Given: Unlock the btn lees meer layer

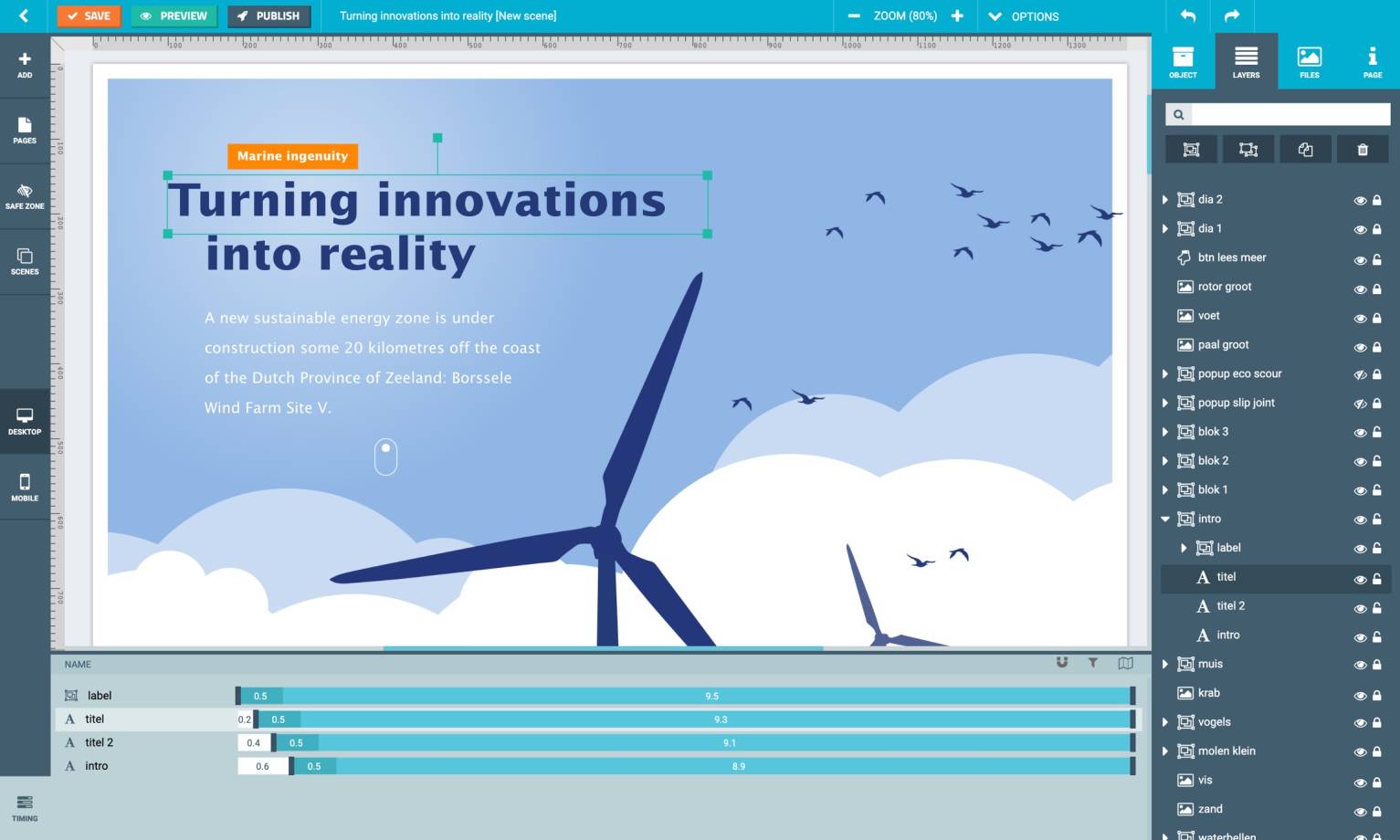Looking at the screenshot, I should point(1377,259).
